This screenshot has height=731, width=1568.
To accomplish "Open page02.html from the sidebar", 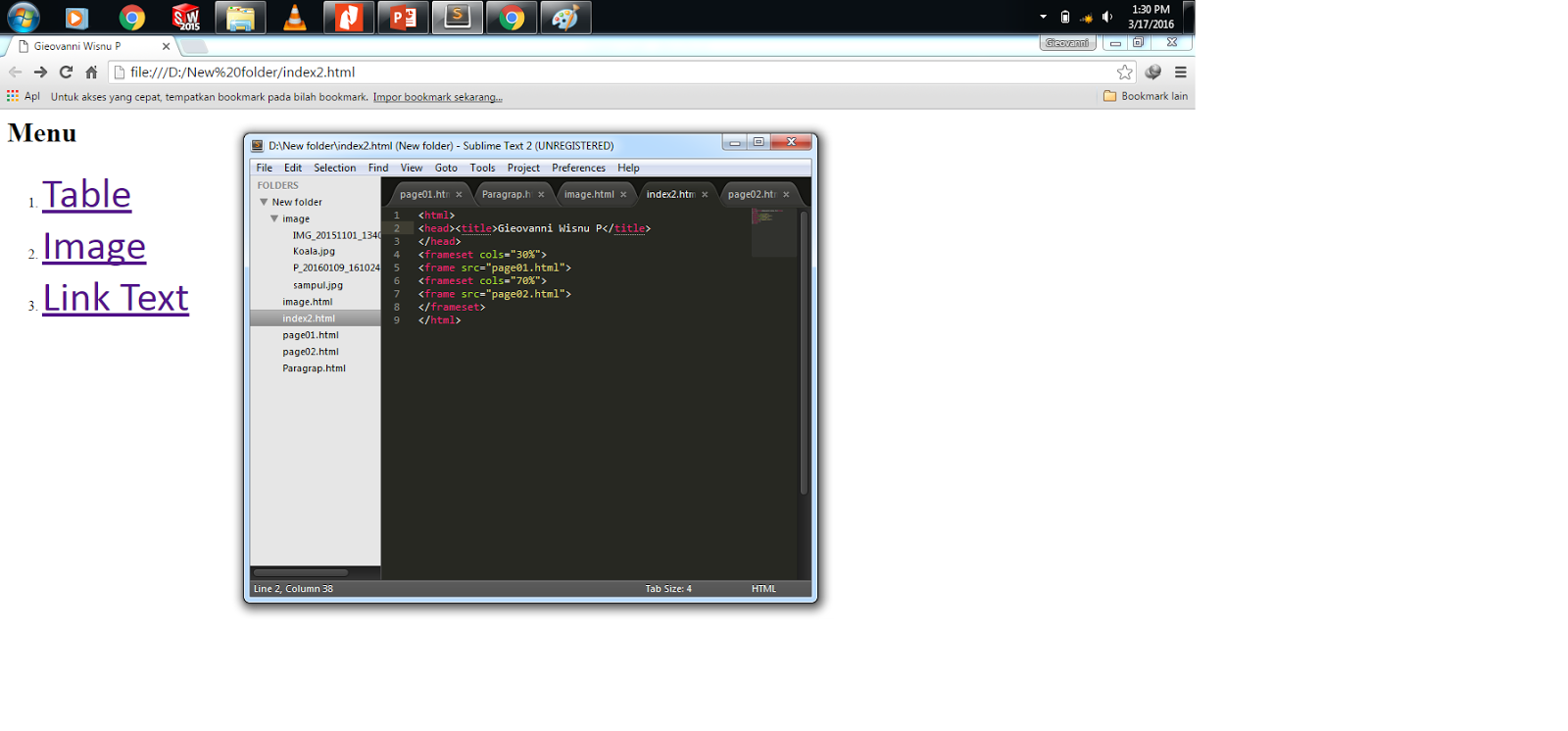I will (311, 352).
